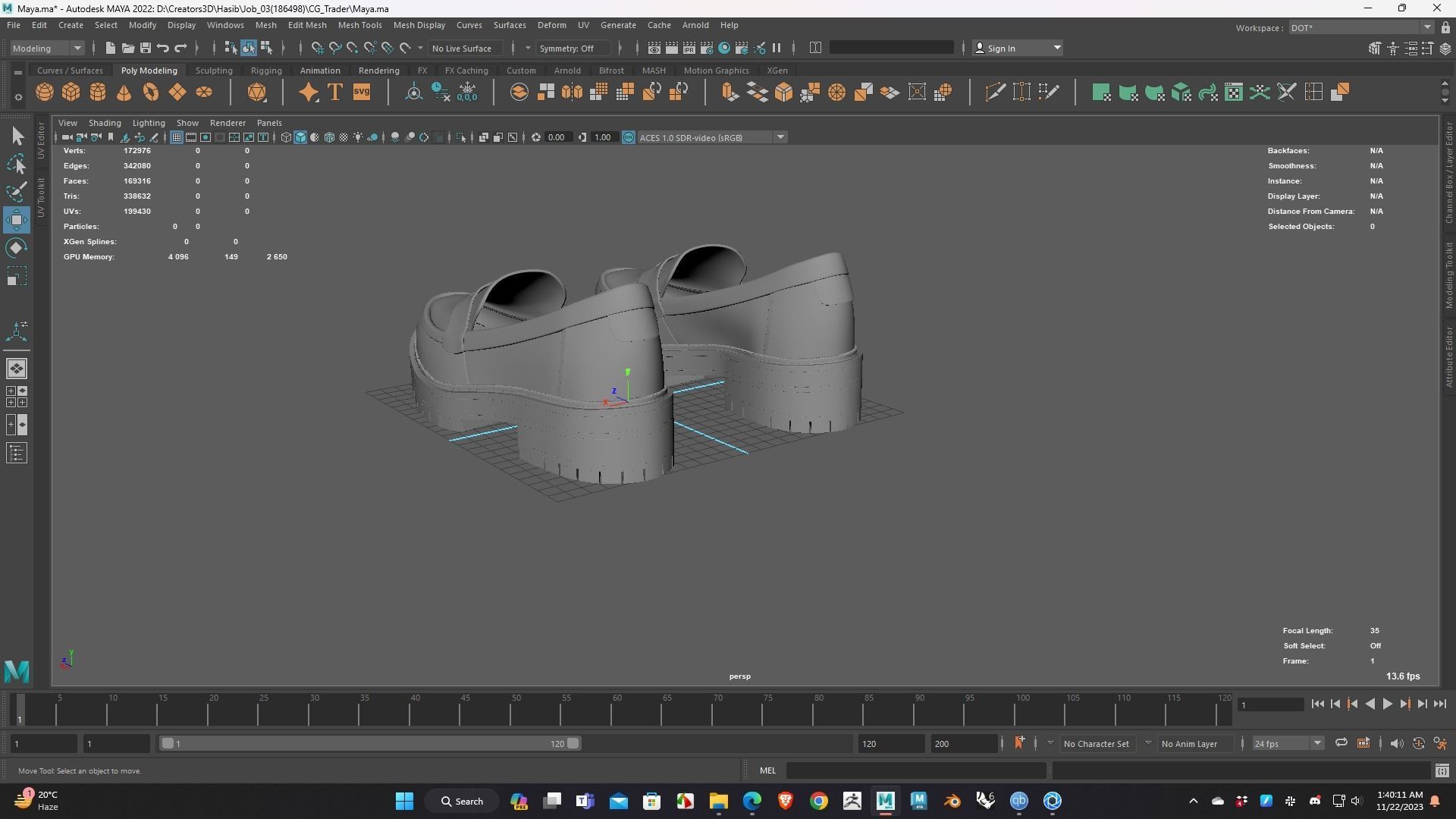Screen dimensions: 1456x819
Task: Click the Undo arrow icon
Action: tap(163, 48)
